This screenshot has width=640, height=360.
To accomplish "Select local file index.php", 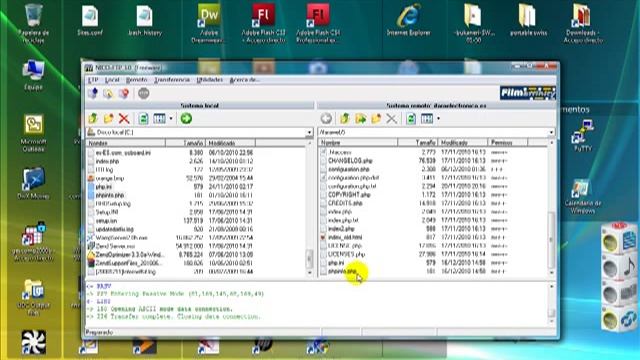I will [107, 161].
